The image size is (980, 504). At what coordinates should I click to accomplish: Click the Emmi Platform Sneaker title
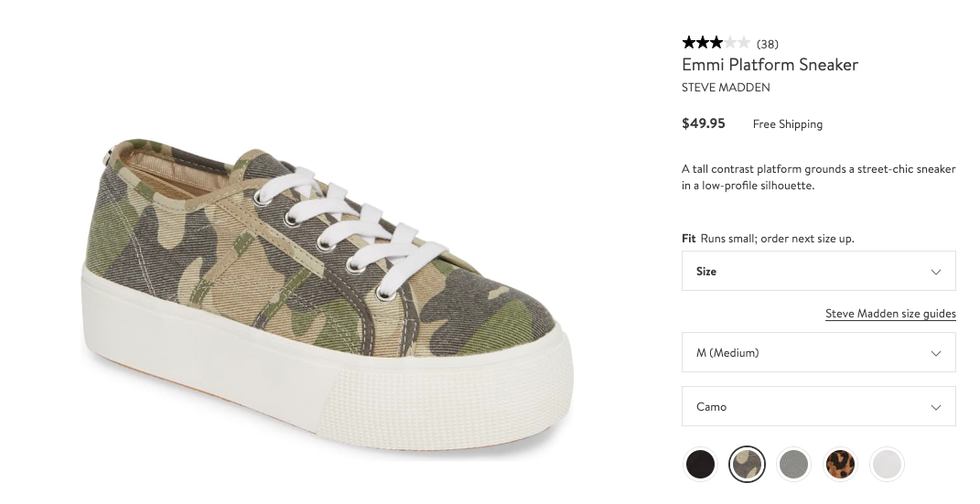(770, 65)
